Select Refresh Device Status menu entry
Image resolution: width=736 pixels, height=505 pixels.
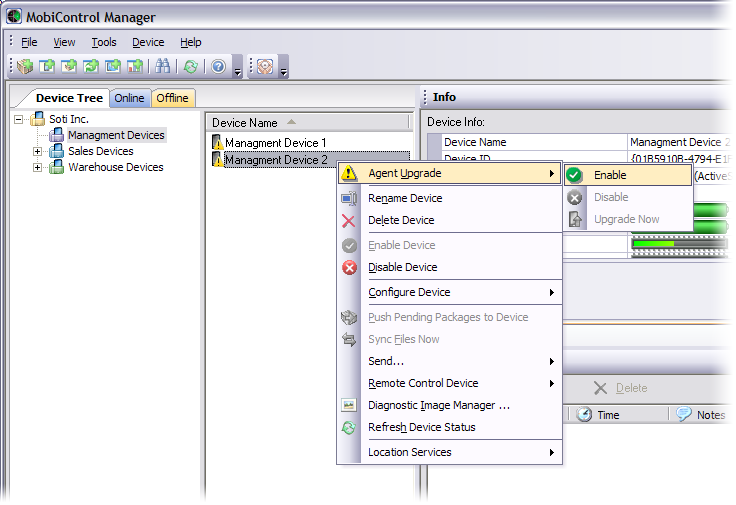450,428
